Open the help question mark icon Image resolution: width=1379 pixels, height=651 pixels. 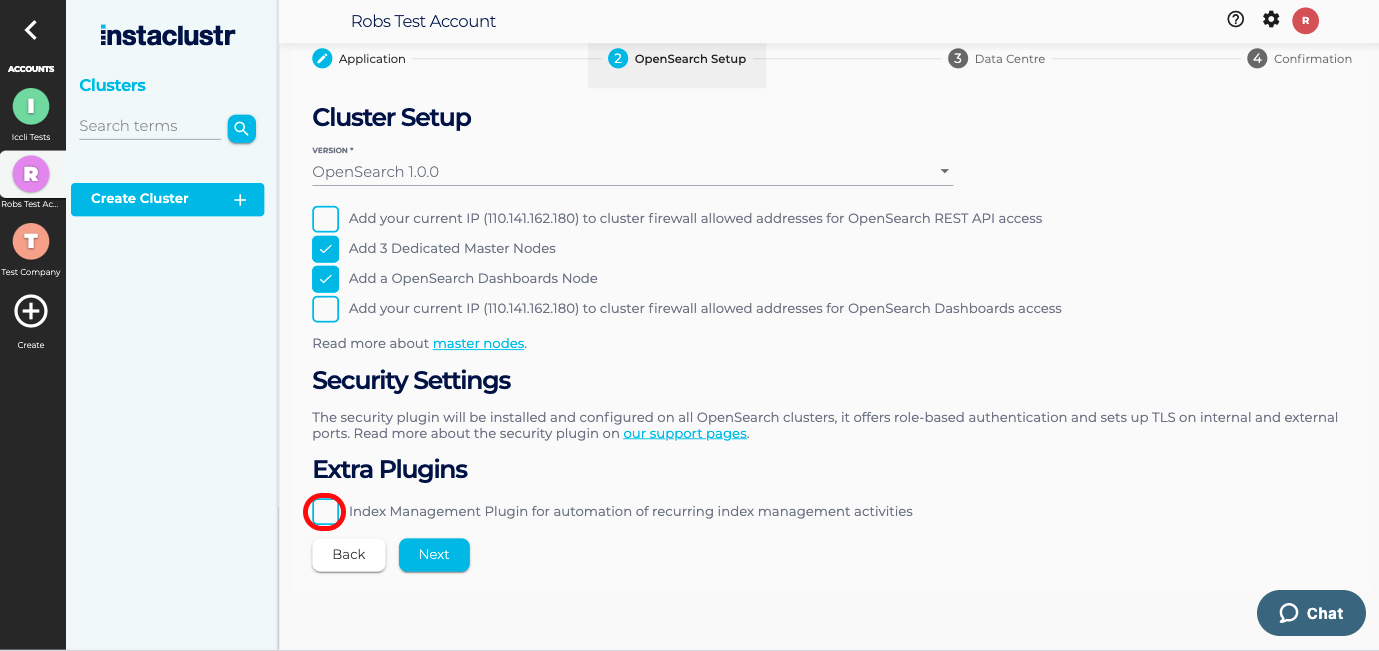point(1235,19)
